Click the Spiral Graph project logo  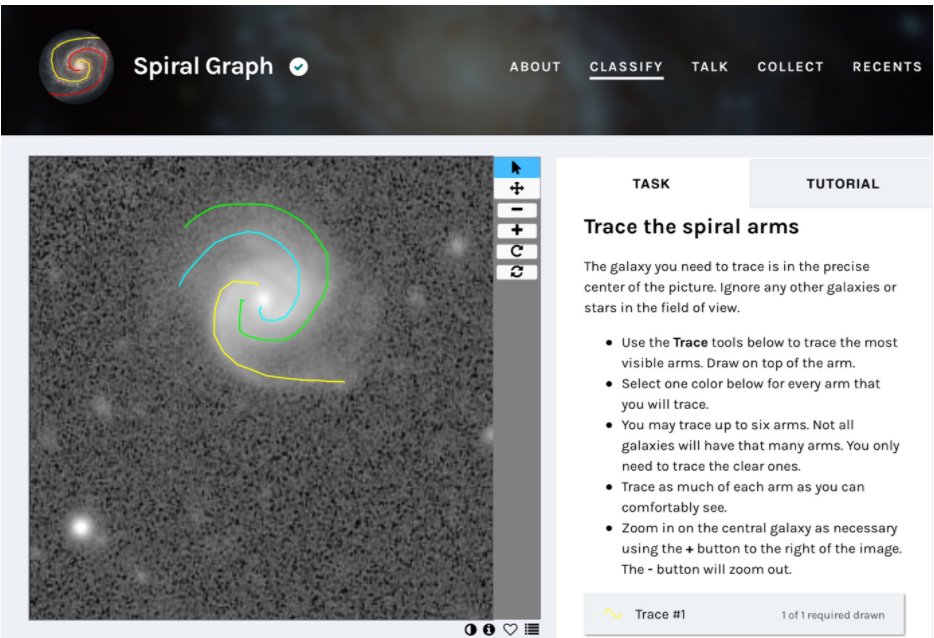click(76, 67)
